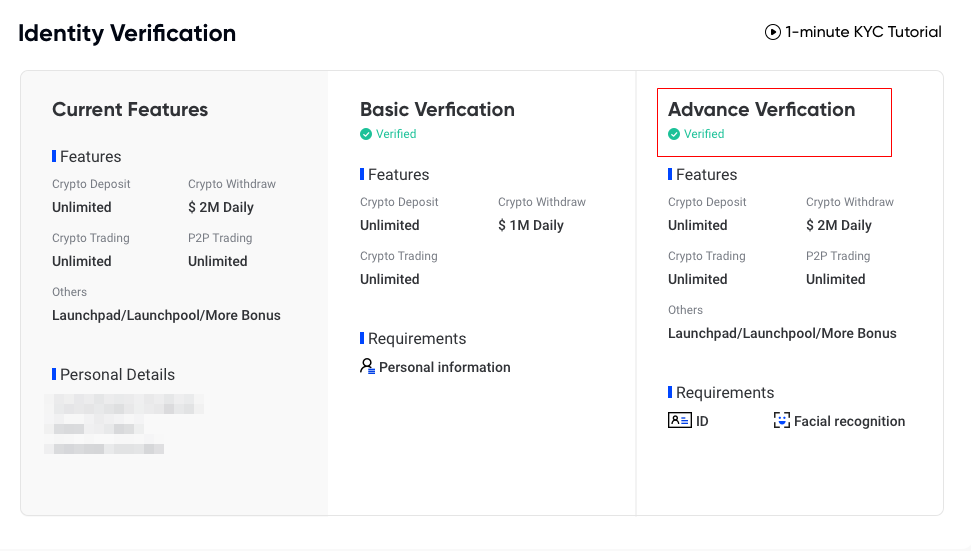Click the Personal information requirement text
971x551 pixels.
tap(444, 367)
